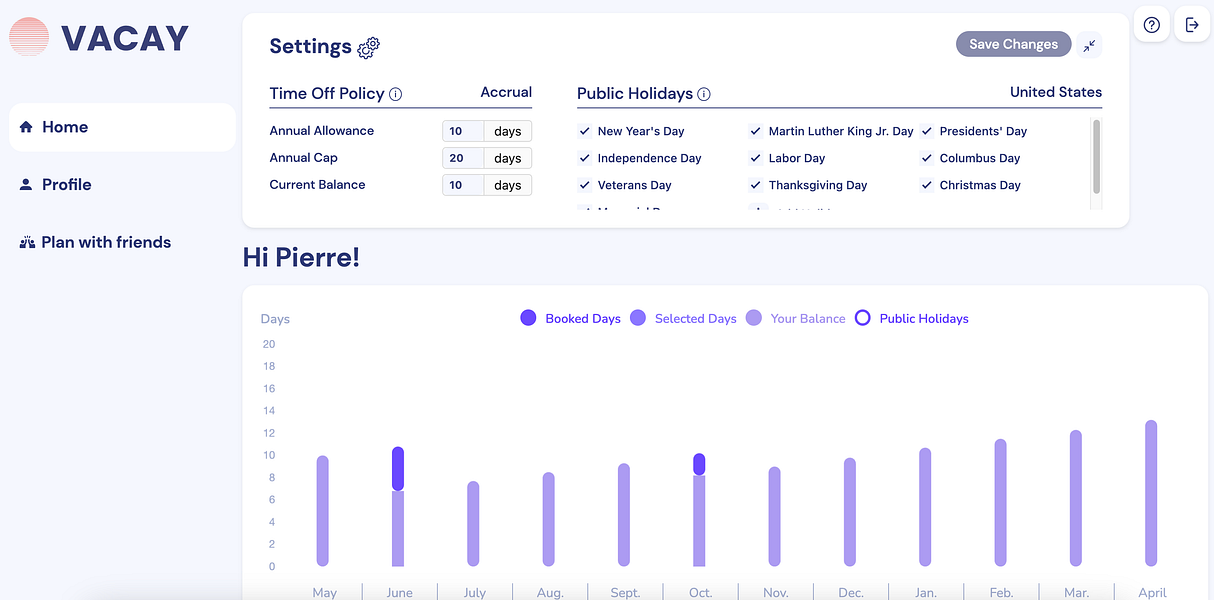Click the Profile person icon in the sidebar
Screen dimensions: 1214x600
point(26,184)
